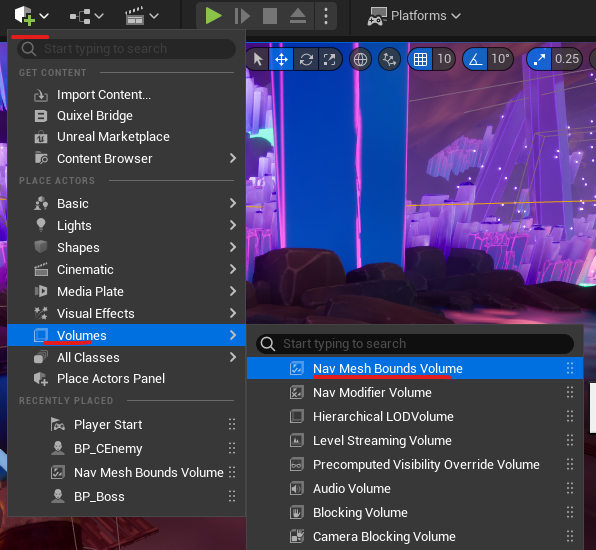Select recently placed BP_Boss
The image size is (596, 550).
[127, 496]
